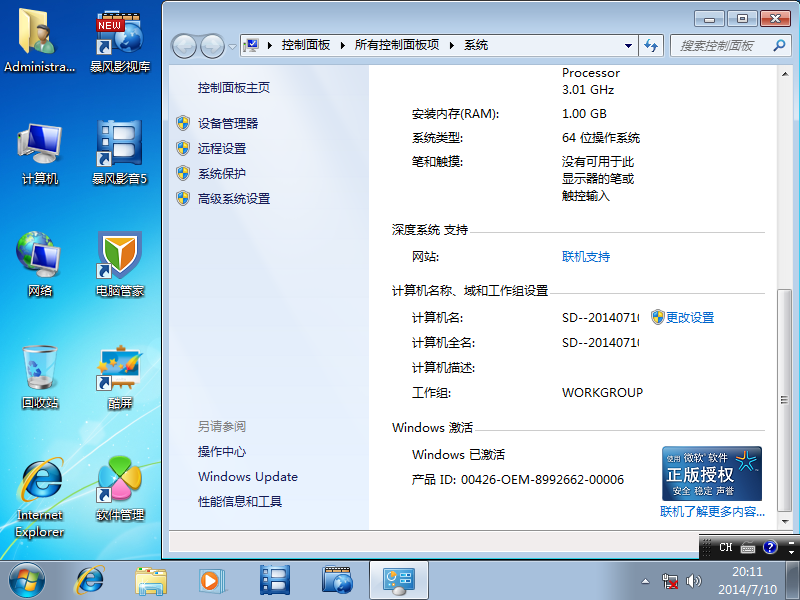Activate the Control Panel taskbar button
Screen dimensions: 800x600
tap(399, 581)
